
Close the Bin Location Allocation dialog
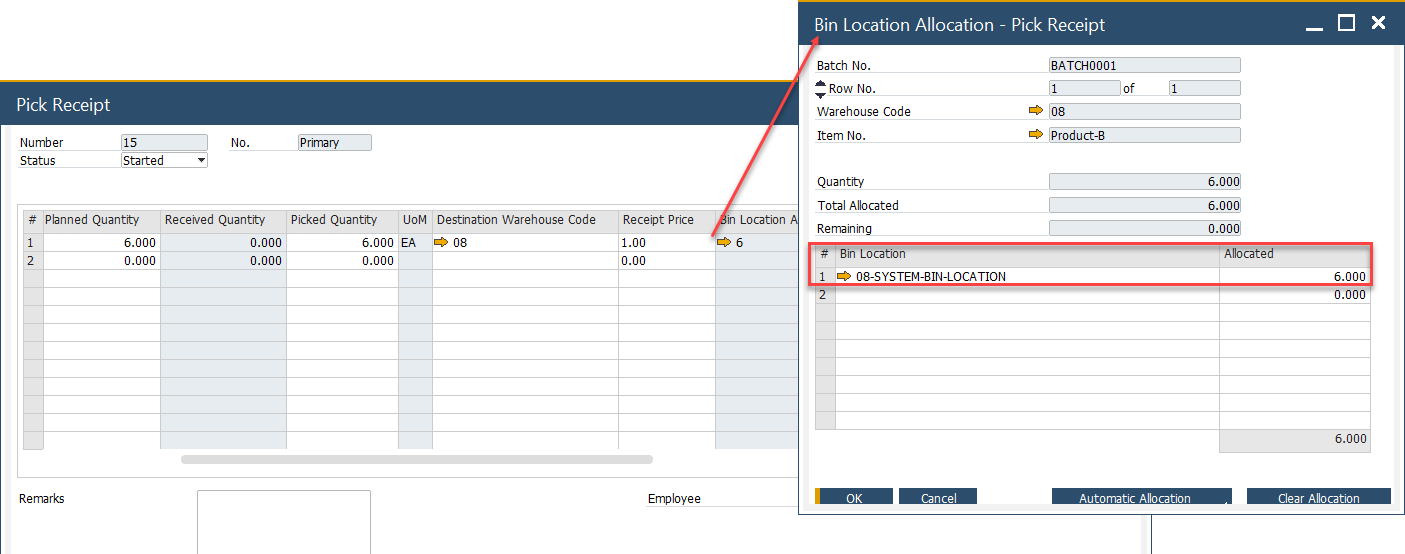tap(1378, 23)
